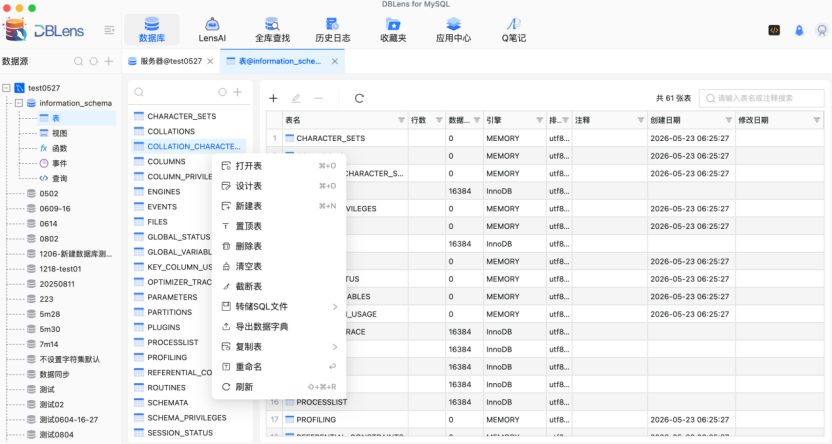Click the 请输入表名或注释搜索 search box
832x444 pixels.
coord(761,98)
